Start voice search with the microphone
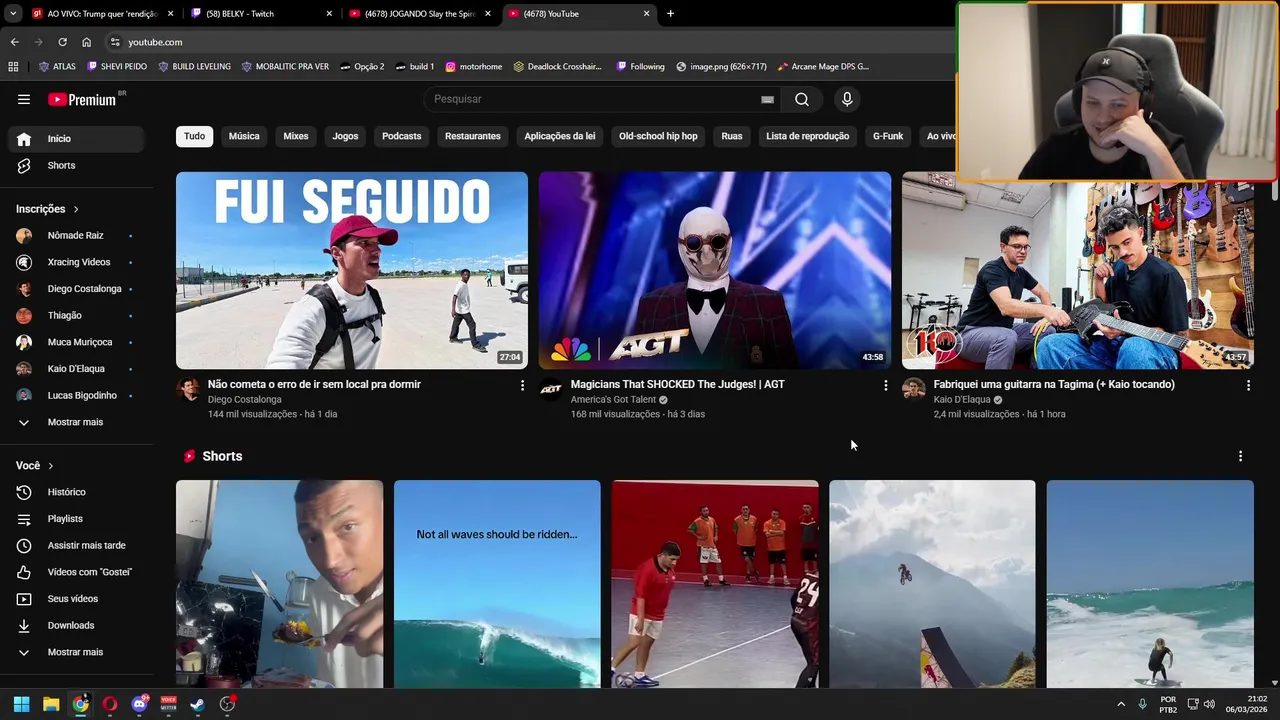1280x720 pixels. pyautogui.click(x=847, y=99)
